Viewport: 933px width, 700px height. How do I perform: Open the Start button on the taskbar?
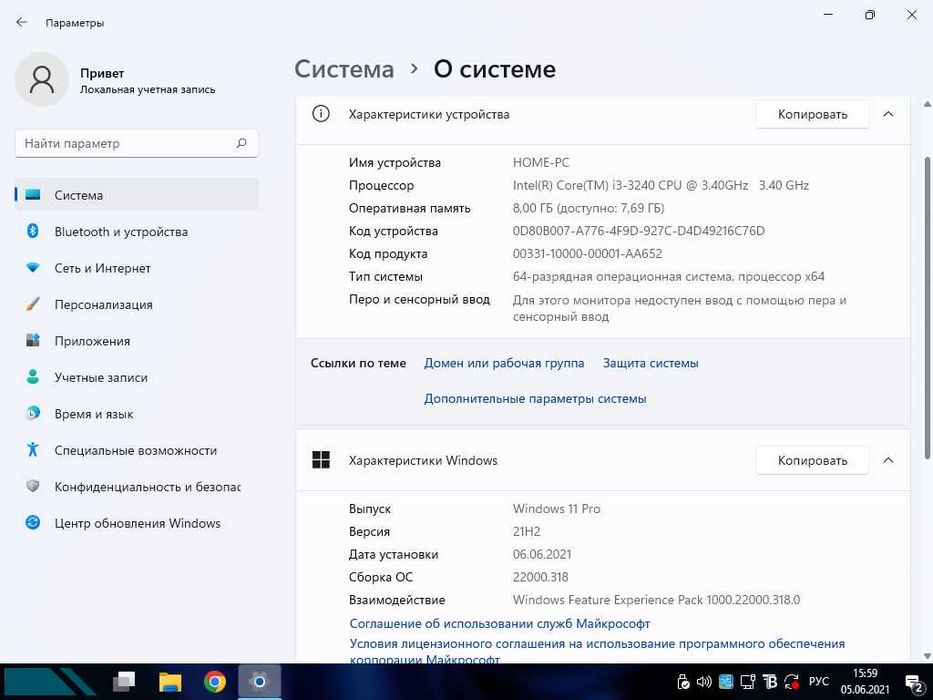48,682
